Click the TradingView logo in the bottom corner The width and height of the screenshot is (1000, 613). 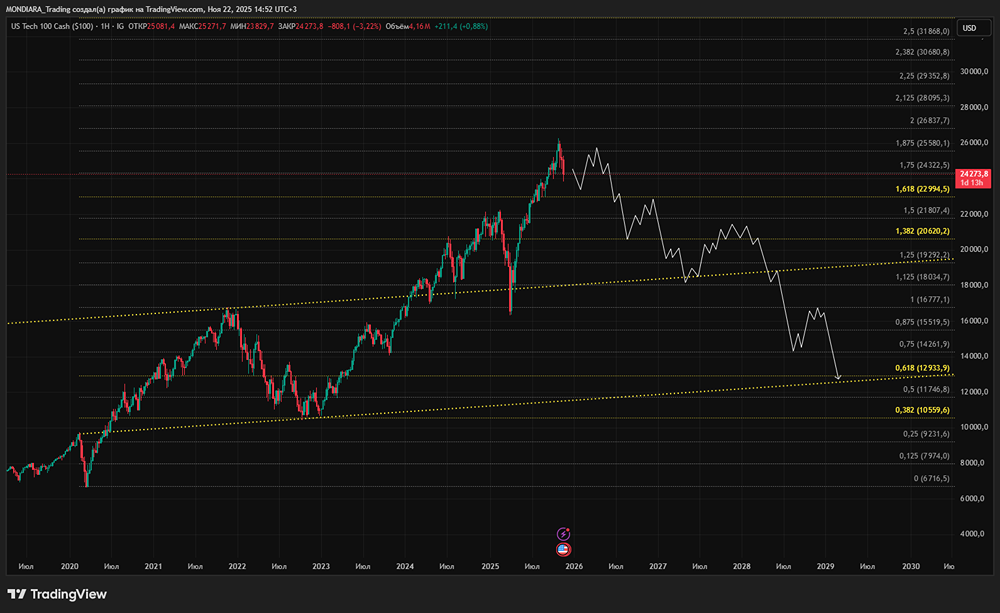(58, 595)
